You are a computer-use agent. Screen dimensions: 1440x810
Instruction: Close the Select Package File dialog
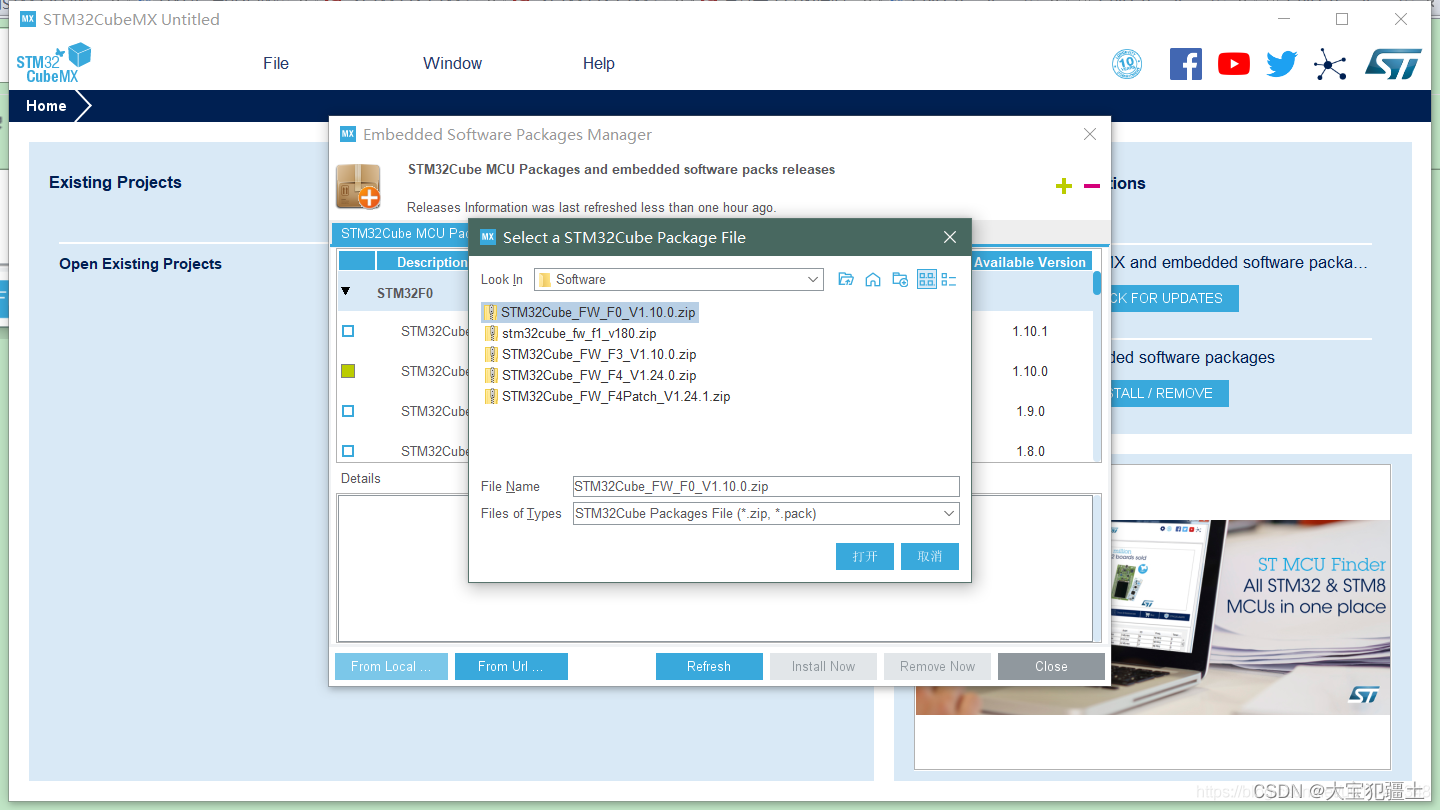[x=950, y=237]
